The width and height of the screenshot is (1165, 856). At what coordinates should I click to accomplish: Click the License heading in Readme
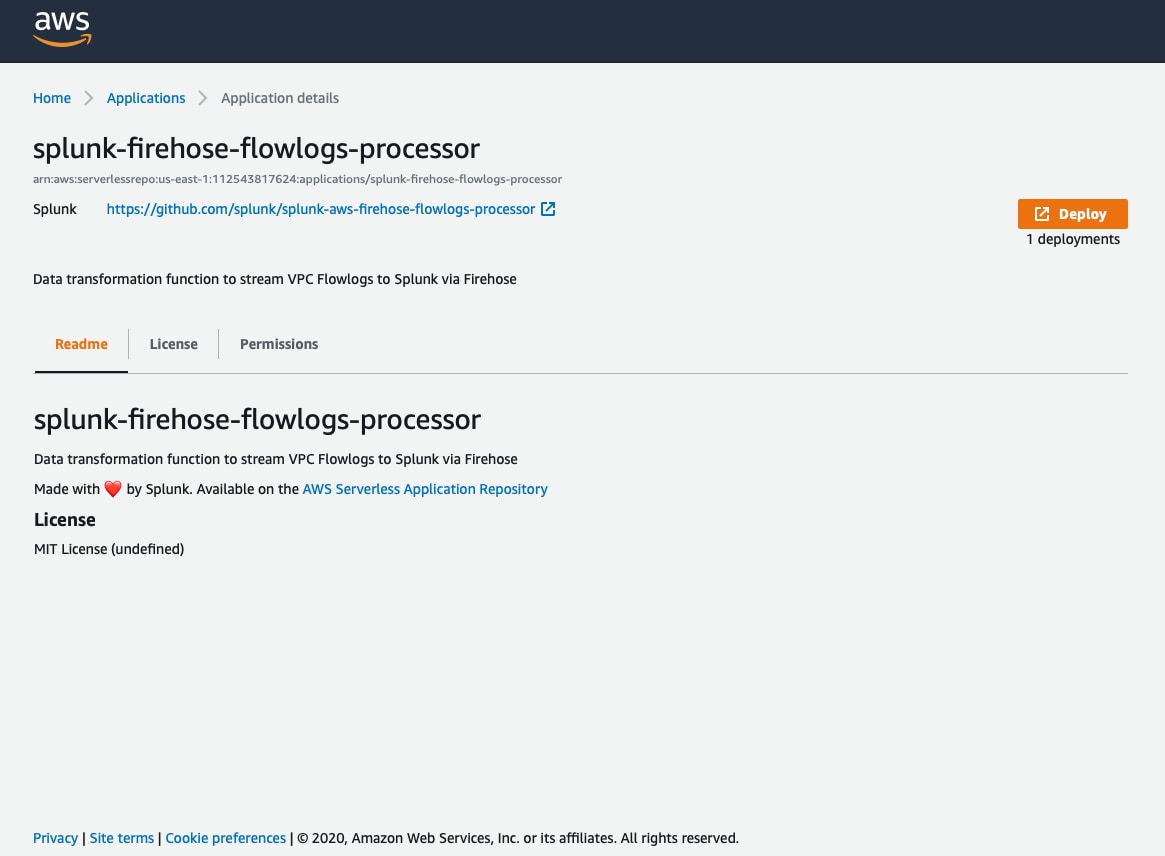tap(65, 519)
